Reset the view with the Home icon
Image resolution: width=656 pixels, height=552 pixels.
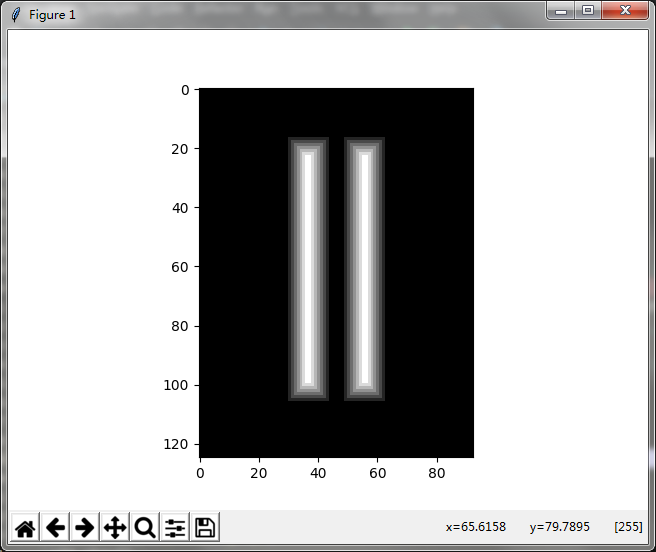[25, 527]
